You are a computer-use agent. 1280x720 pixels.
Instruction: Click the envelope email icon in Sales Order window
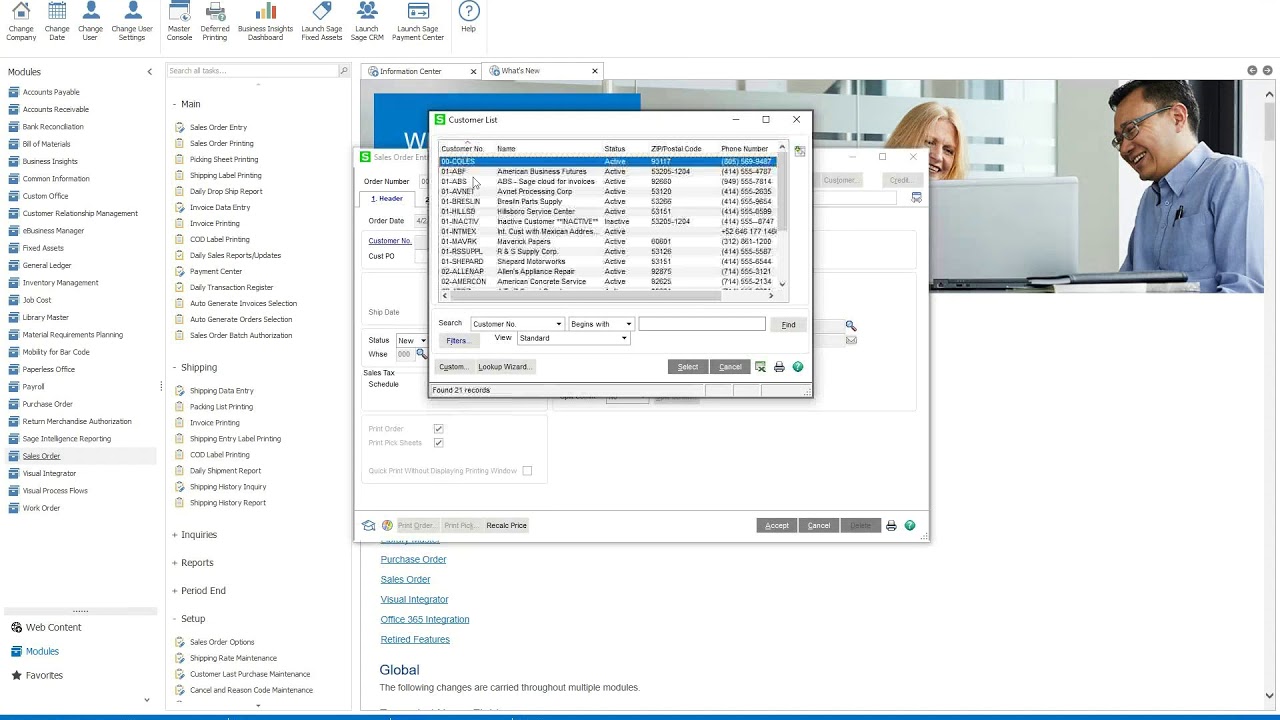850,340
